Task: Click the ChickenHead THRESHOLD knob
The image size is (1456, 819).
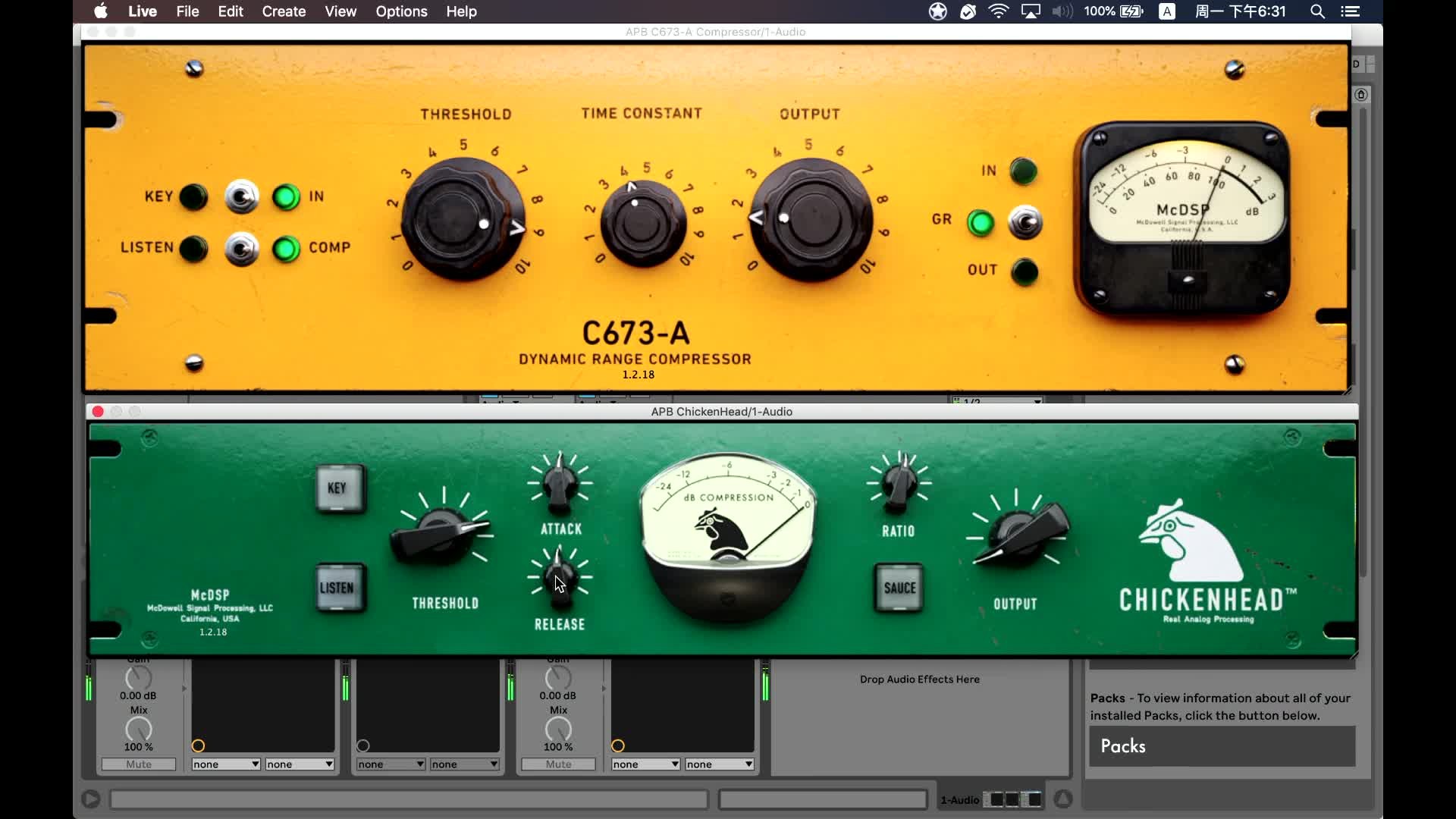Action: tap(442, 535)
